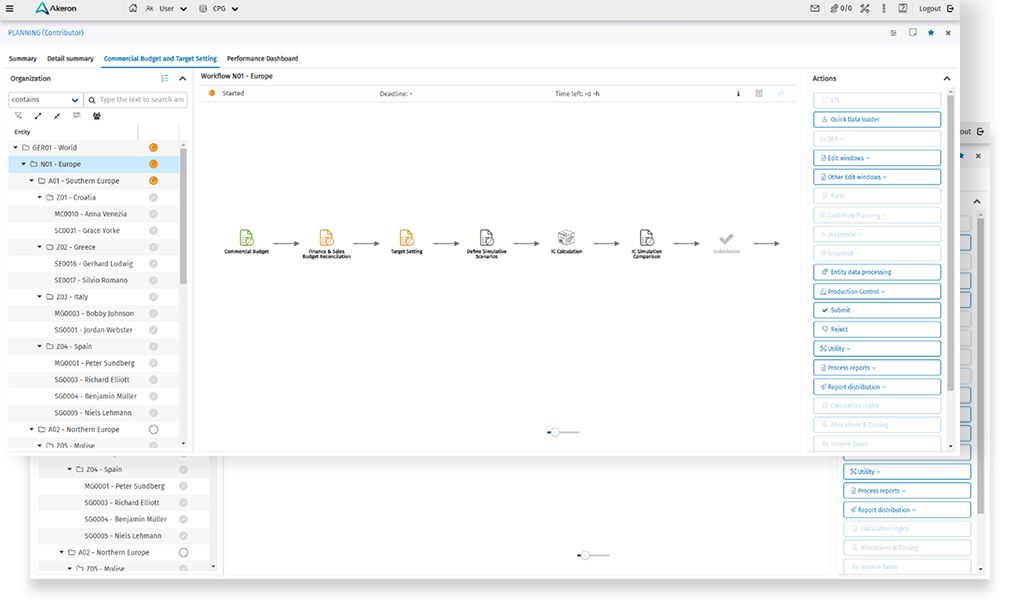
Task: Click the Finance & Sales Budget Reconciliation step
Action: (x=326, y=238)
